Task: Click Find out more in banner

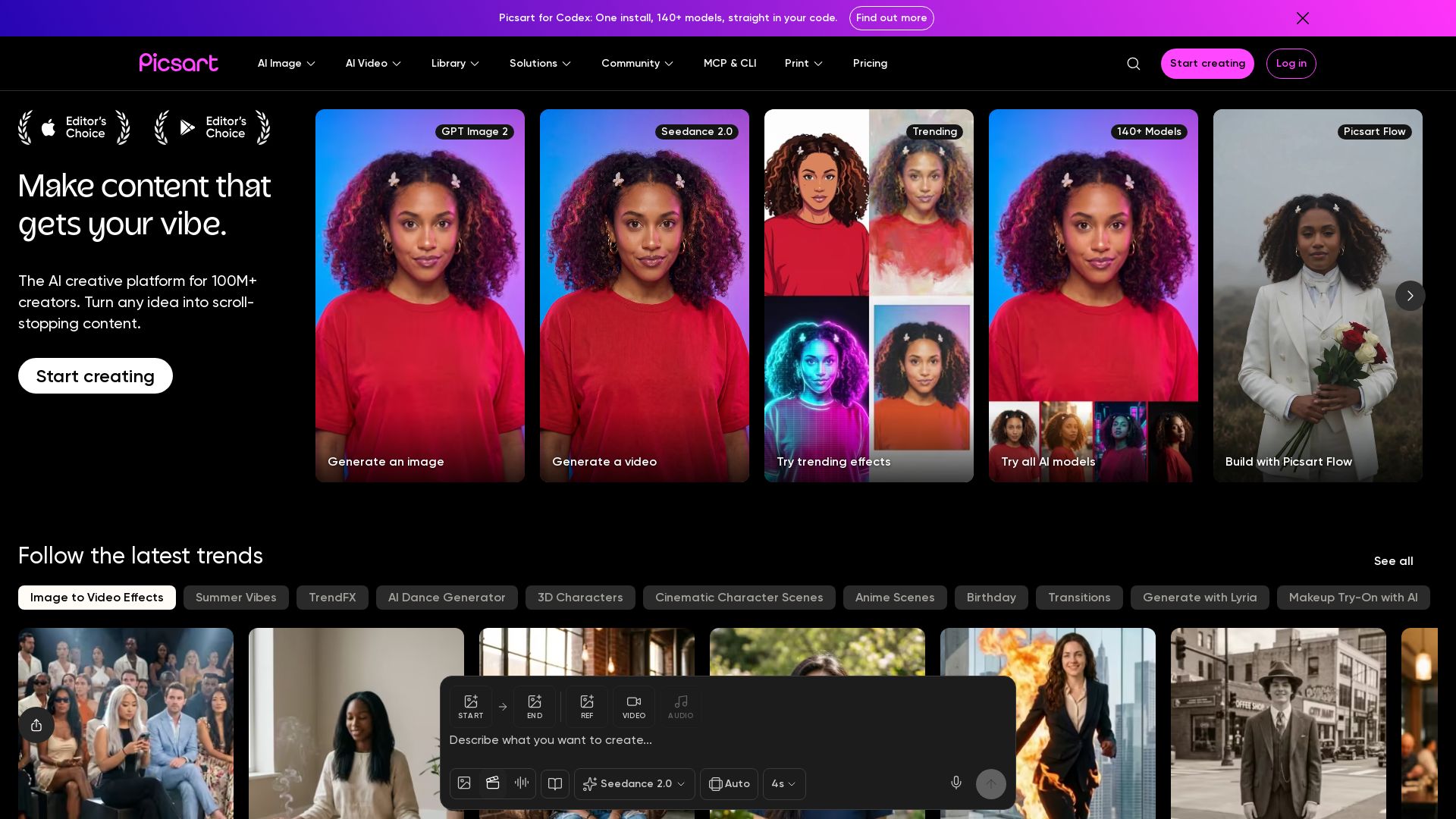Action: tap(891, 18)
